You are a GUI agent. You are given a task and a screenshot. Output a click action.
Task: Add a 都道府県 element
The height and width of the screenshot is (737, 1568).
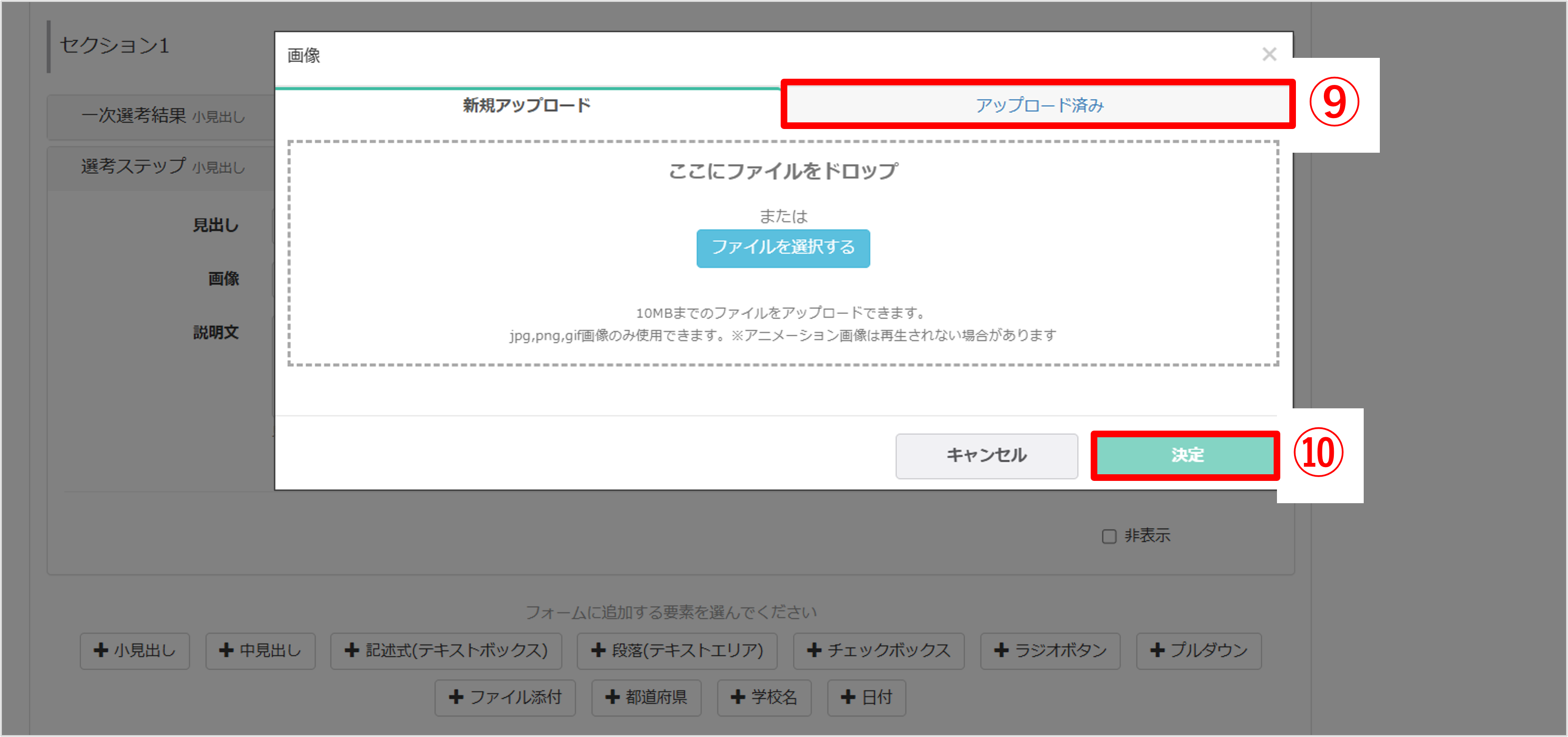[646, 698]
